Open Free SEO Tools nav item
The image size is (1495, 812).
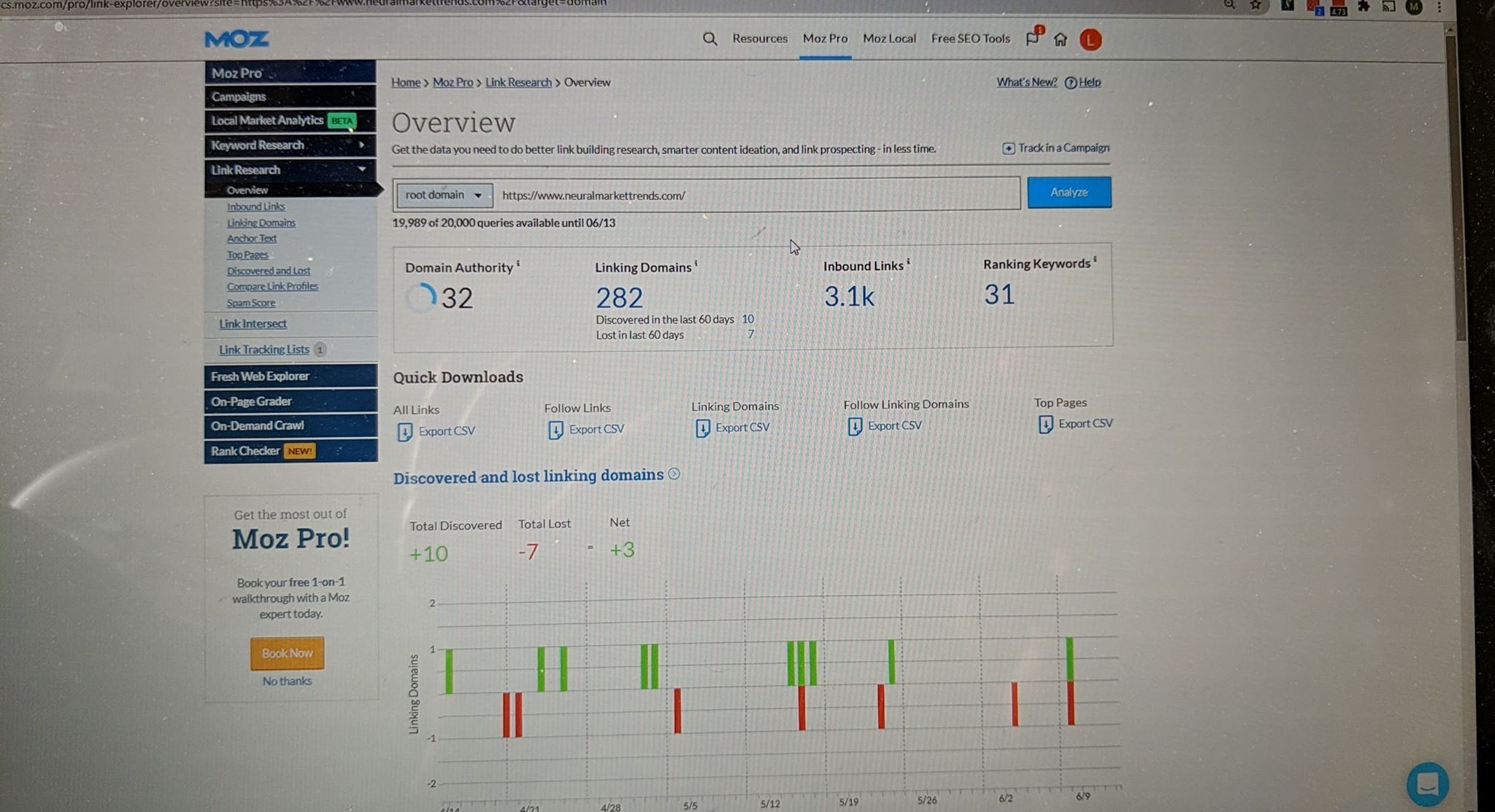tap(970, 39)
